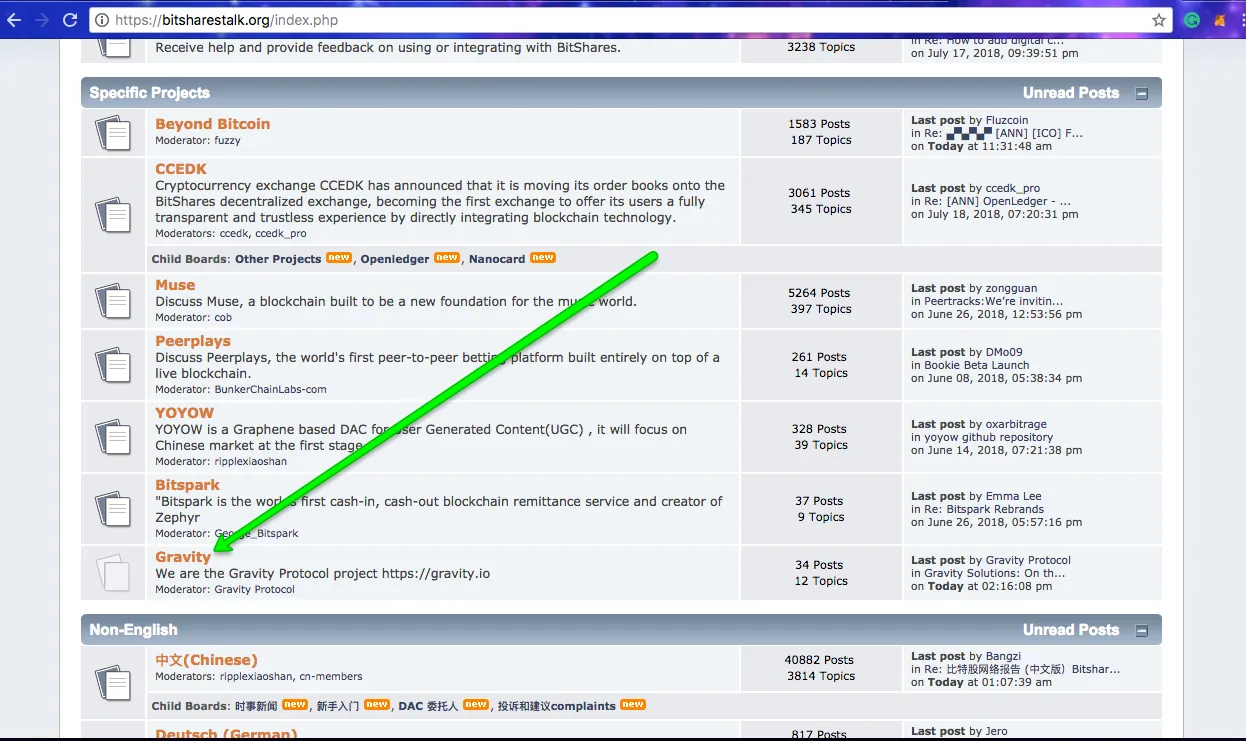Image resolution: width=1246 pixels, height=741 pixels.
Task: Click the Chinese board icon
Action: [113, 683]
